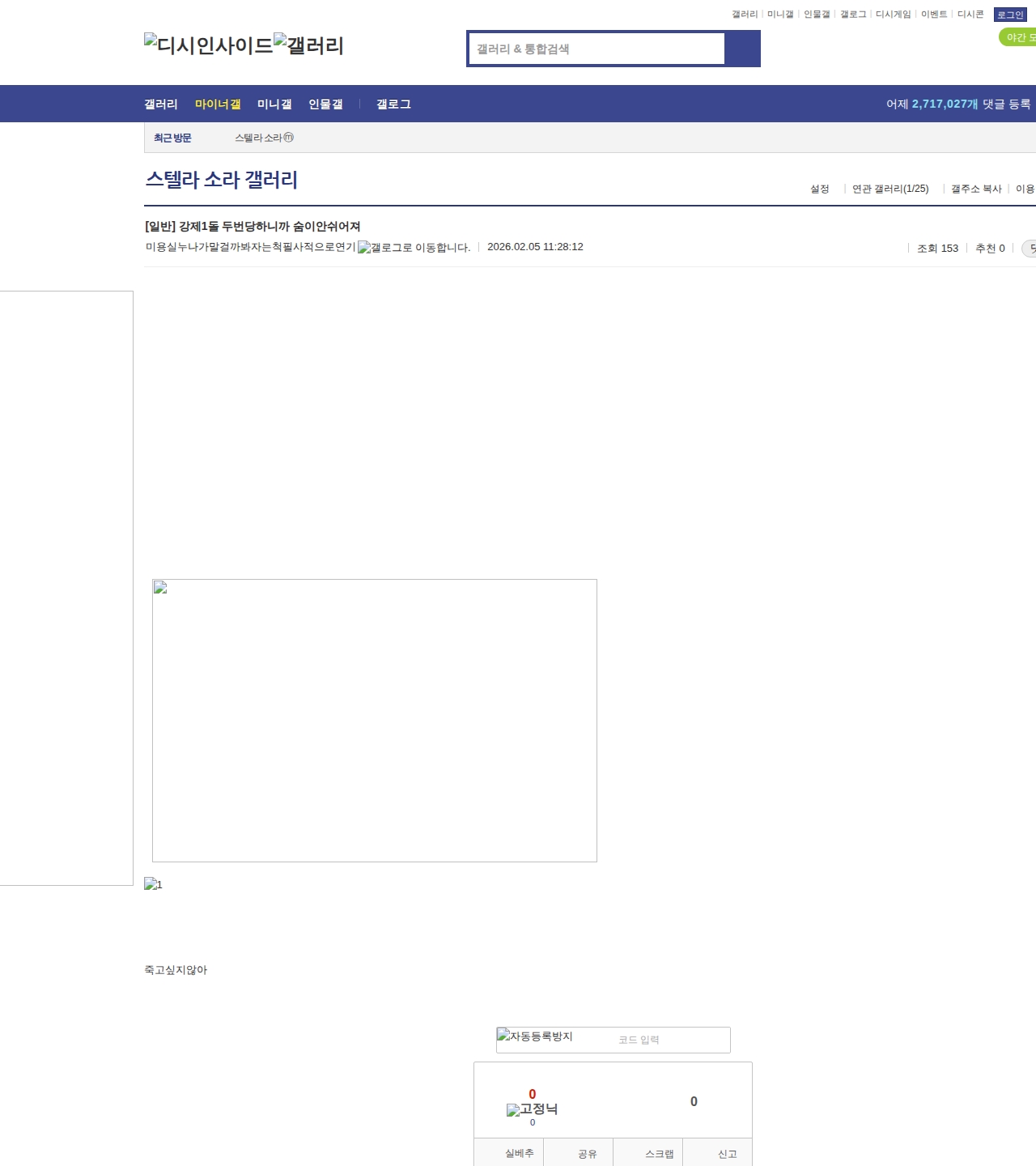Click the 스크랩 button below the post
This screenshot has width=1036, height=1166.
point(659,1153)
